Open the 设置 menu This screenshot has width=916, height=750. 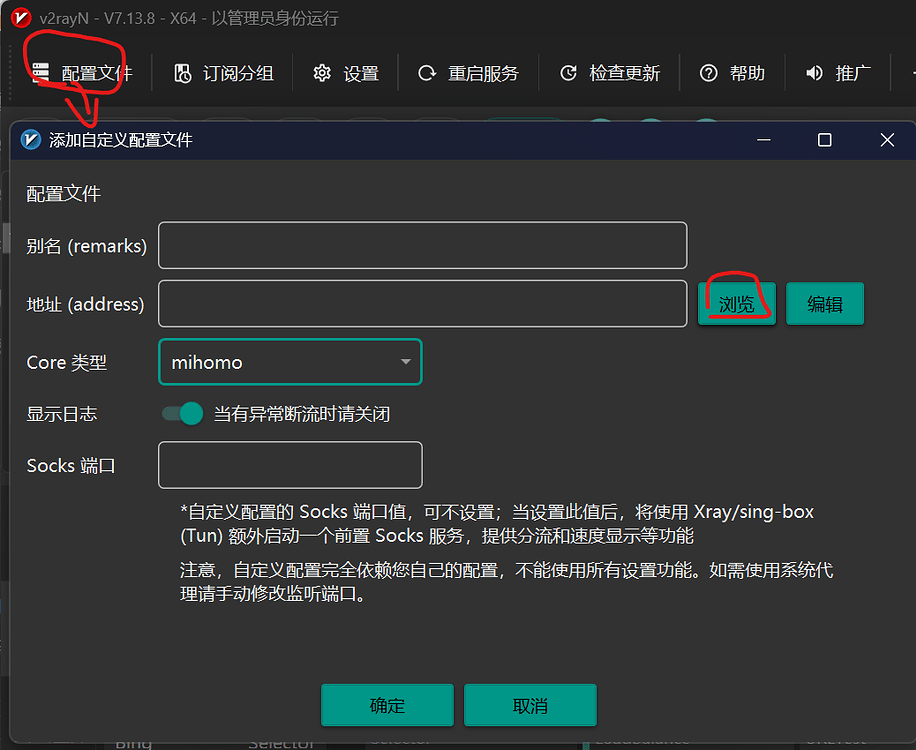tap(346, 73)
